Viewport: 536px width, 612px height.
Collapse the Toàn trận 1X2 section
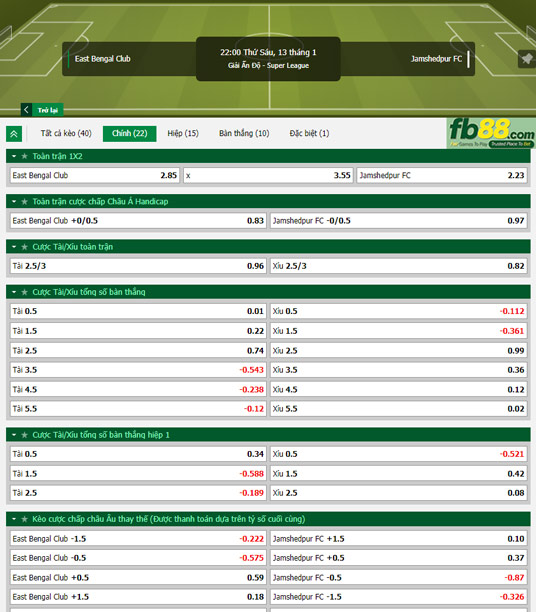pos(14,156)
